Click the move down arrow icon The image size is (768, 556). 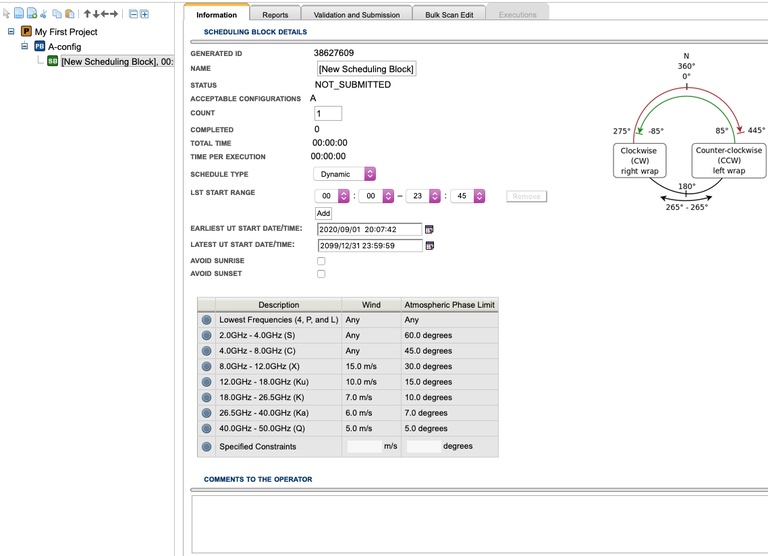pyautogui.click(x=96, y=14)
